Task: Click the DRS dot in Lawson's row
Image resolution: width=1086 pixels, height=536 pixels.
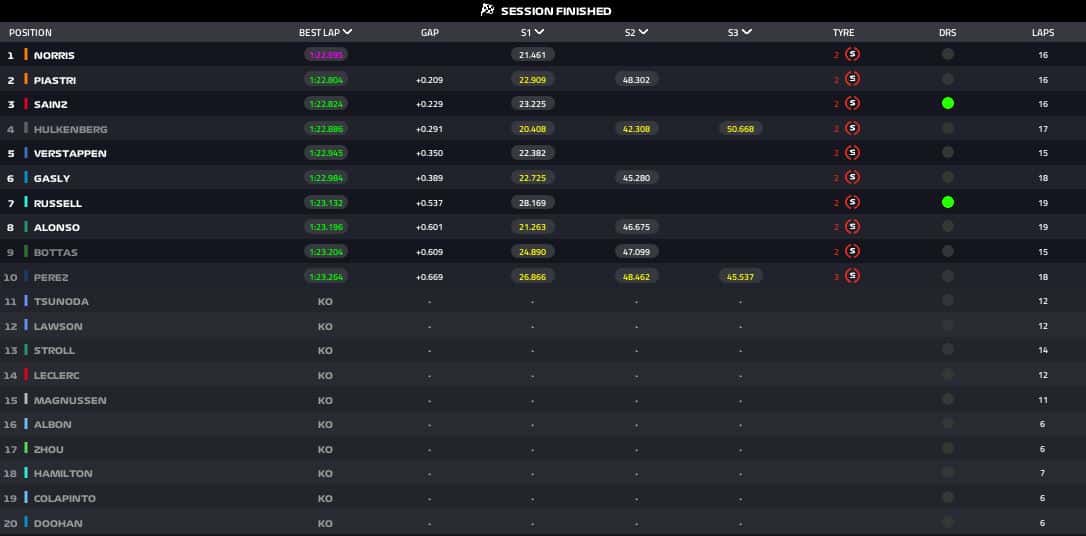Action: pos(948,325)
